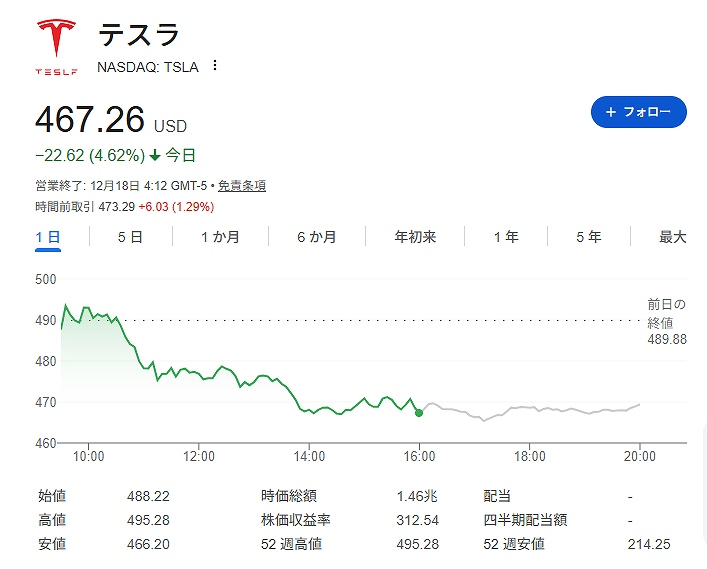Switch to the 1か月 one-month tab

tap(220, 237)
